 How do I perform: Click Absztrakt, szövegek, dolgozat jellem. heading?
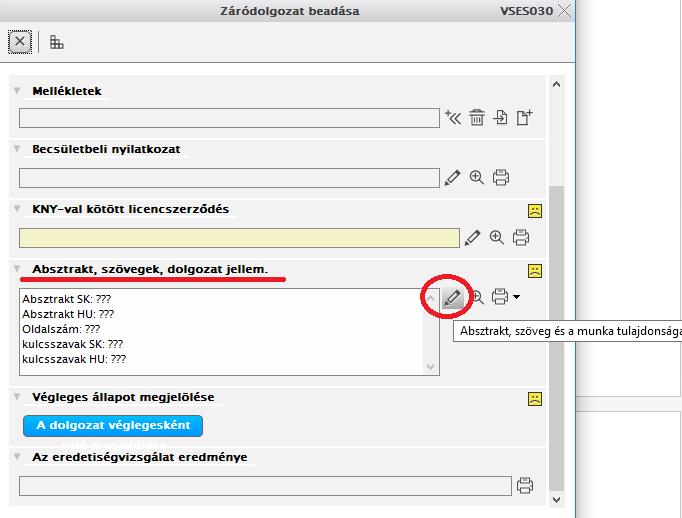click(150, 269)
